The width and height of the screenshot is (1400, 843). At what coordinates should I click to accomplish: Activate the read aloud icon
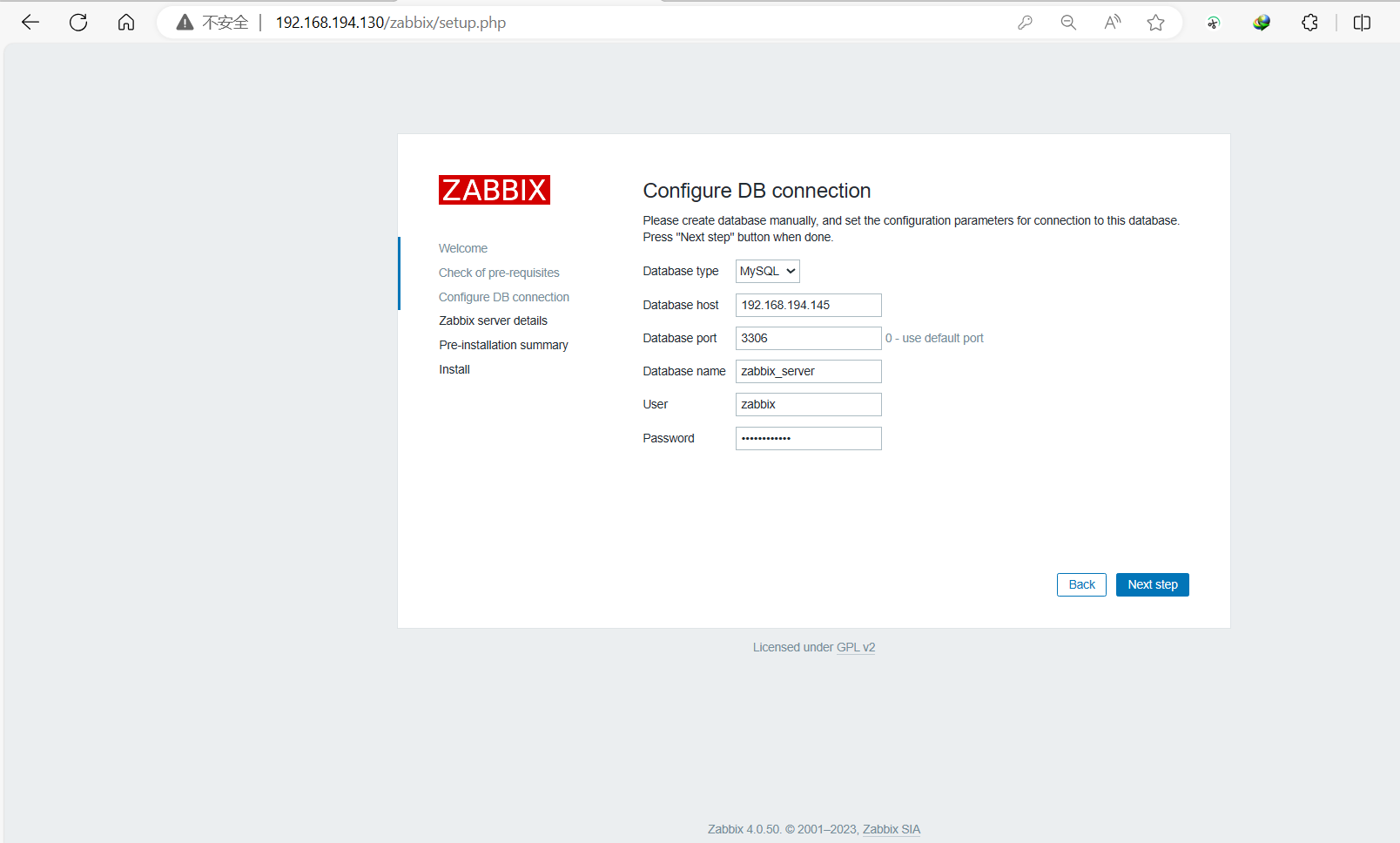point(1113,23)
